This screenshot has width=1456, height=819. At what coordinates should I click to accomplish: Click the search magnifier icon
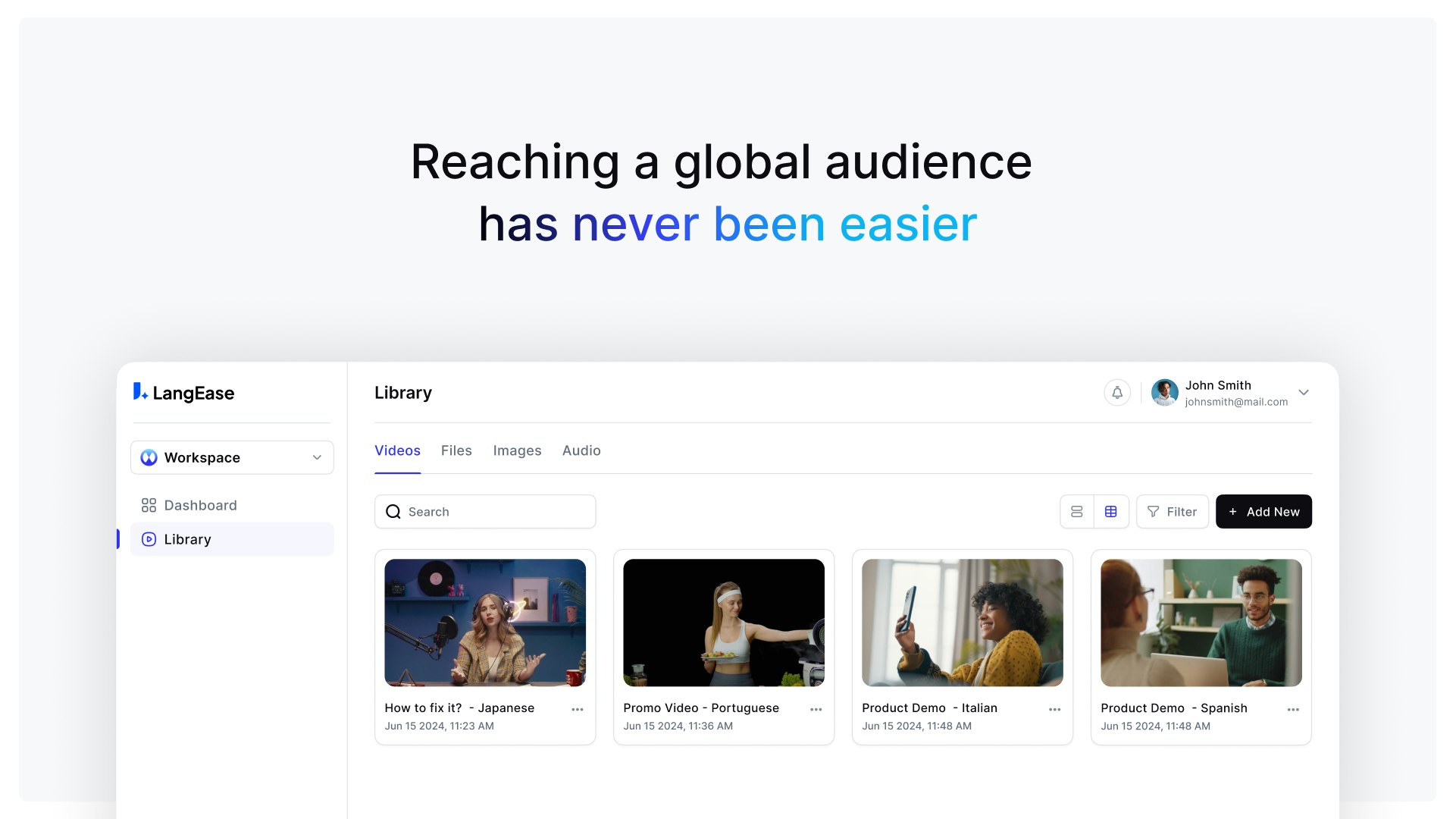tap(393, 512)
